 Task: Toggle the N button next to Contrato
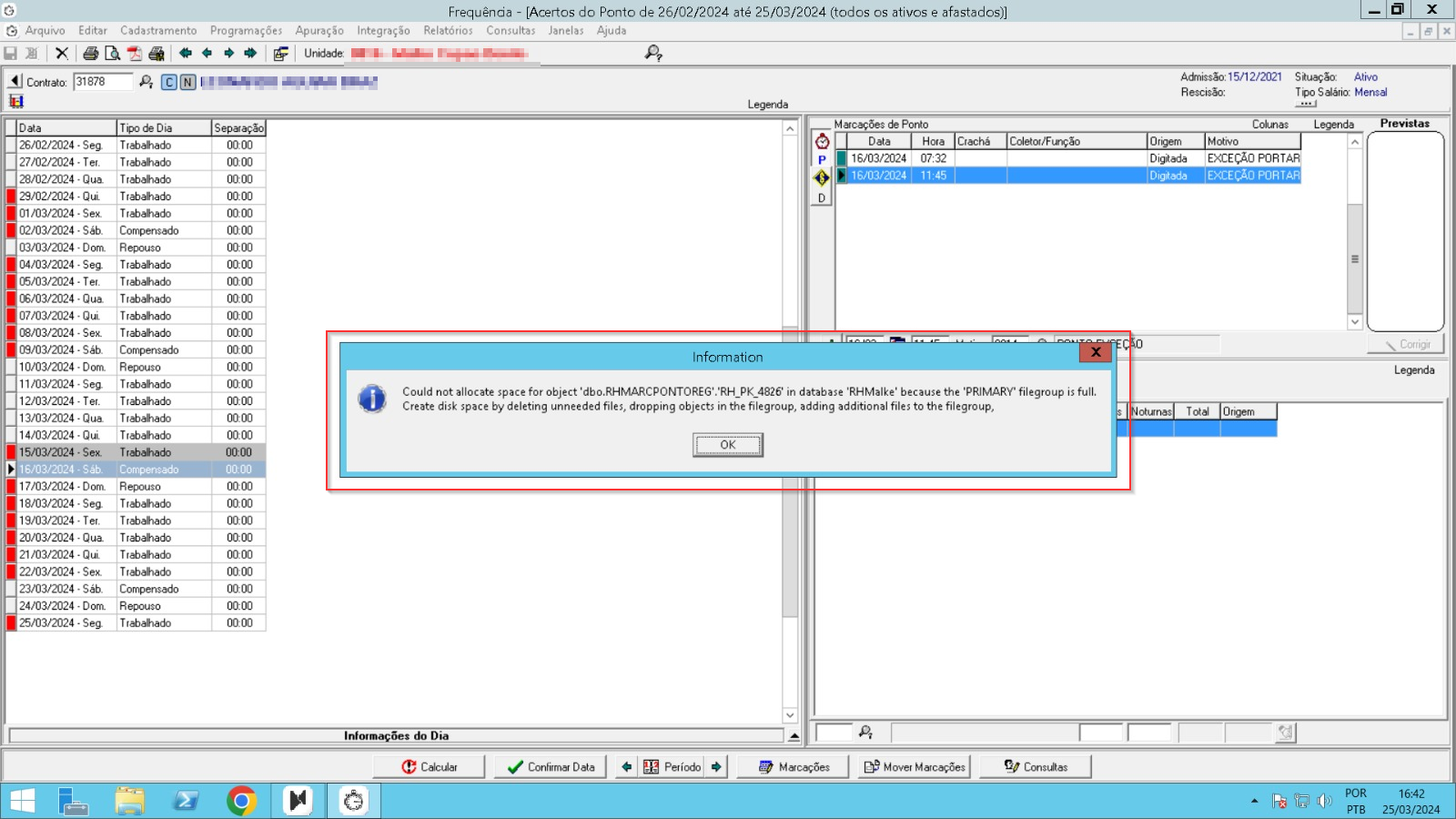187,83
